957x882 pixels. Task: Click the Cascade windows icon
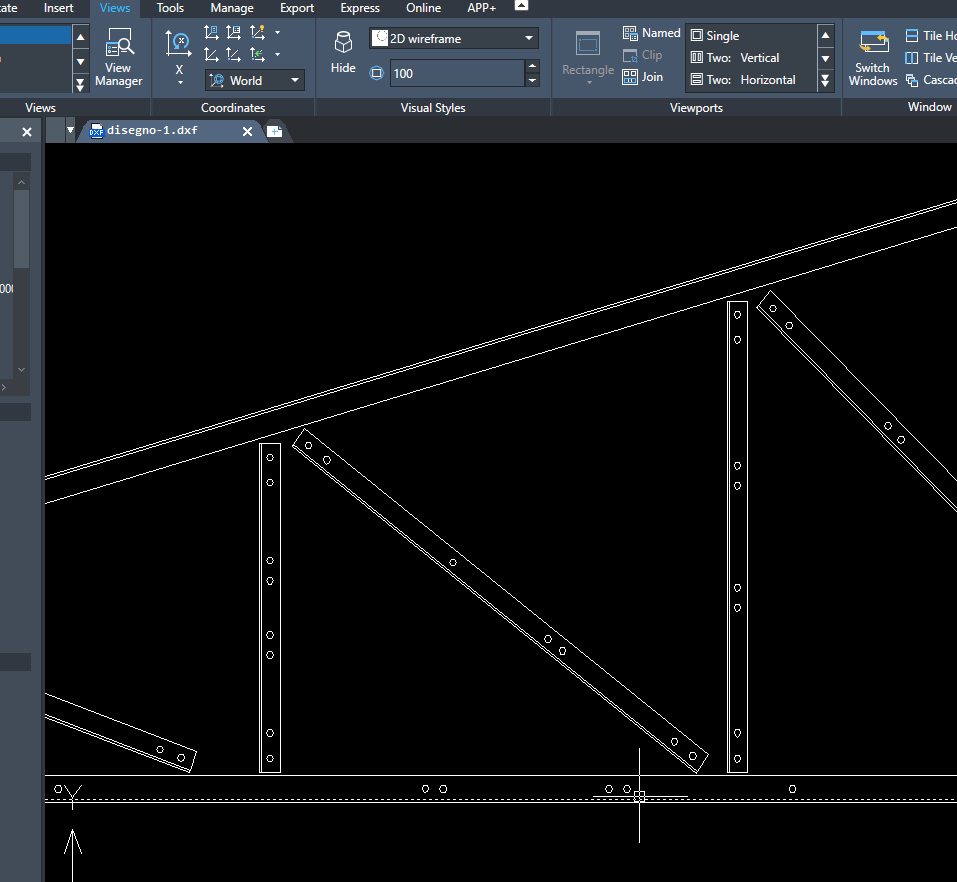[912, 80]
